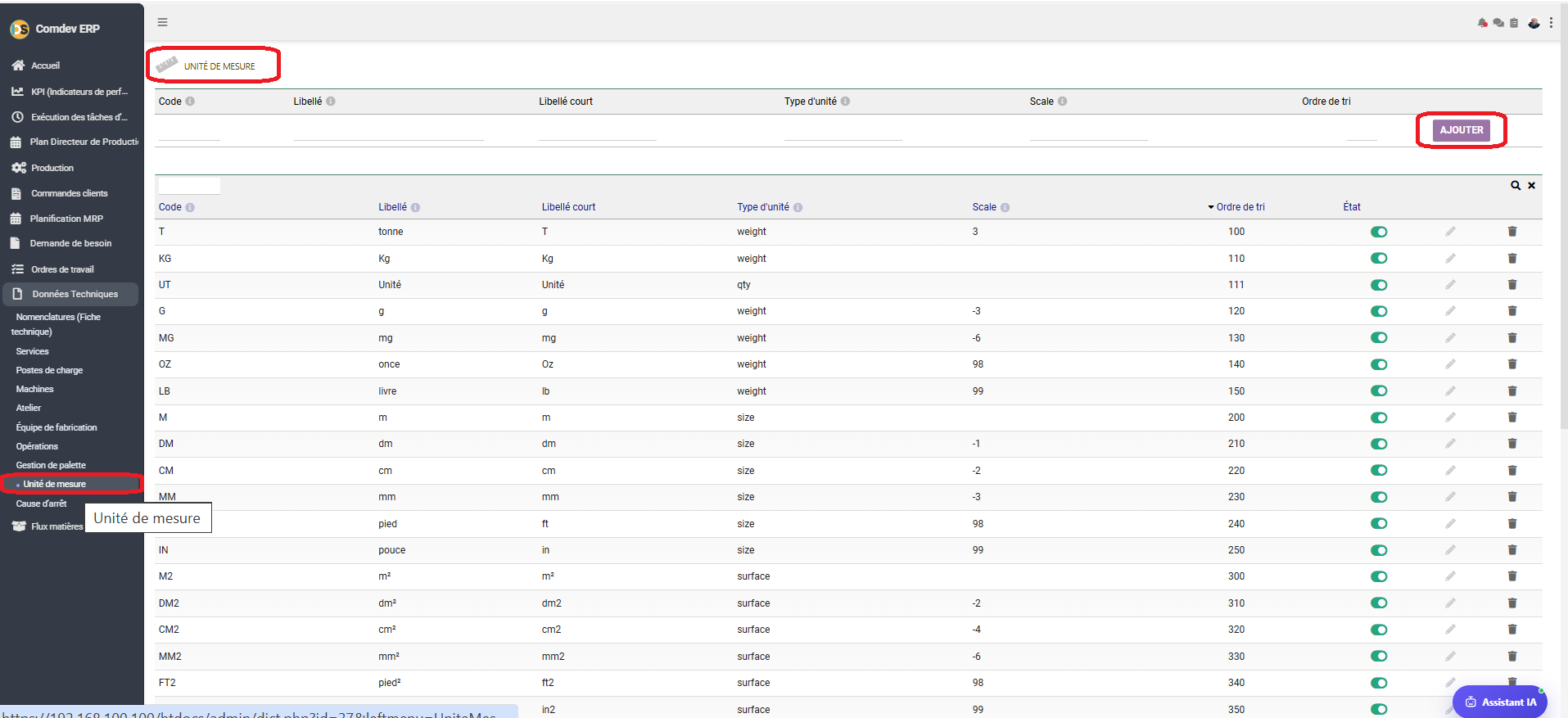The width and height of the screenshot is (1568, 718).
Task: Edit the DM2 row
Action: click(1450, 603)
